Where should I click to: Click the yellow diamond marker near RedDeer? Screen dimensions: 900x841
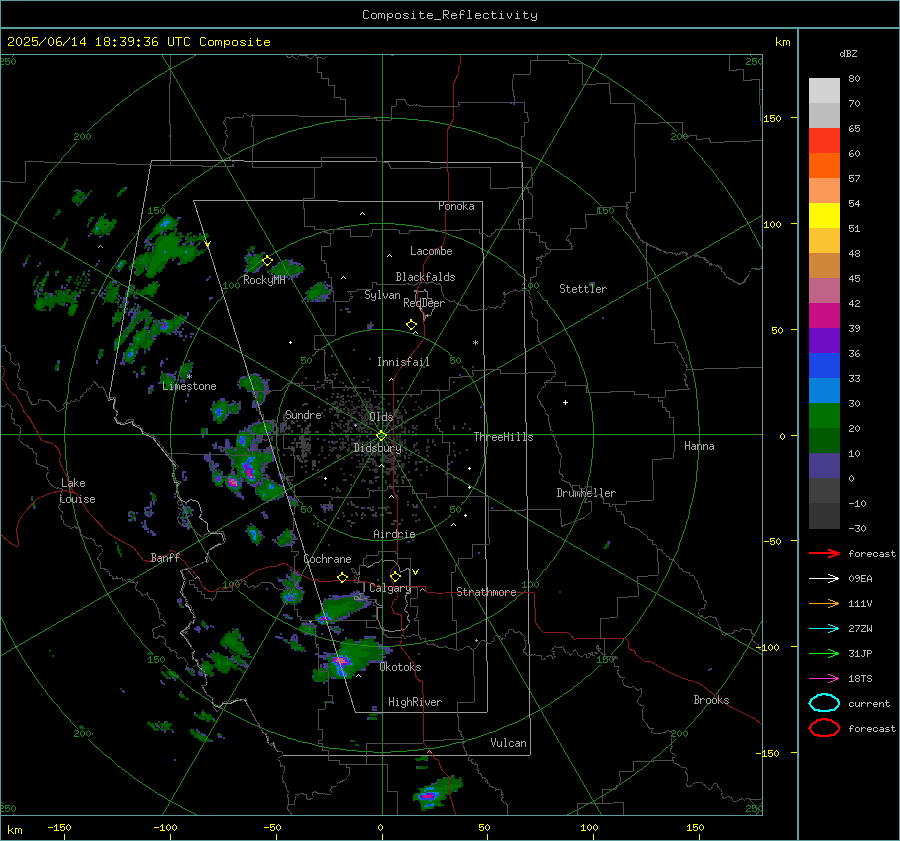click(412, 325)
